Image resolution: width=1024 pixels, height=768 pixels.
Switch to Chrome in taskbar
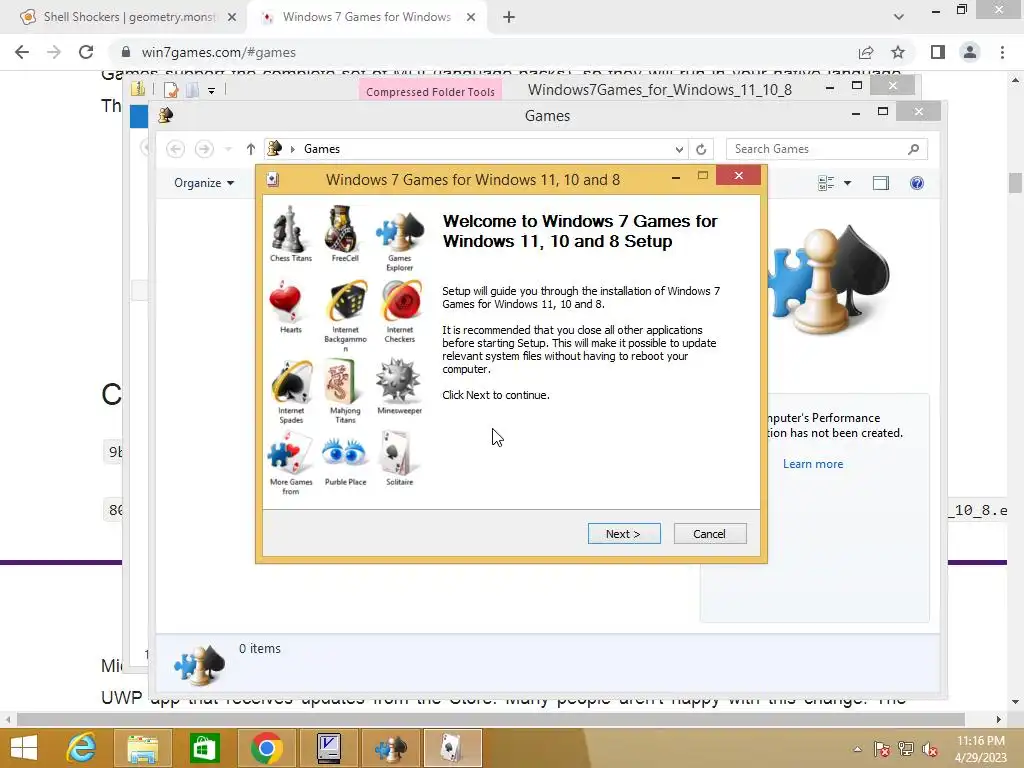(x=266, y=748)
